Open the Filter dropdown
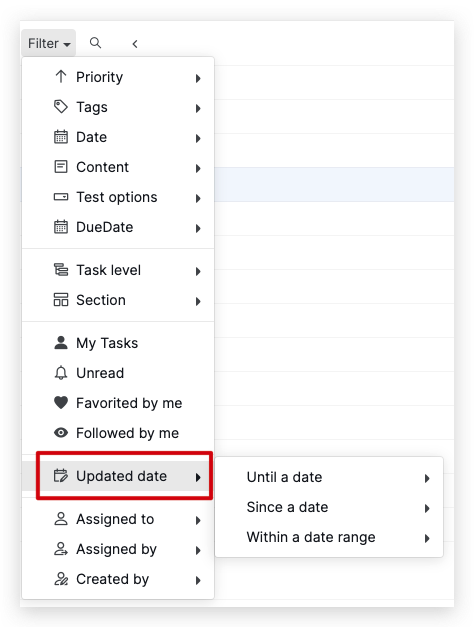This screenshot has width=474, height=627. point(49,43)
